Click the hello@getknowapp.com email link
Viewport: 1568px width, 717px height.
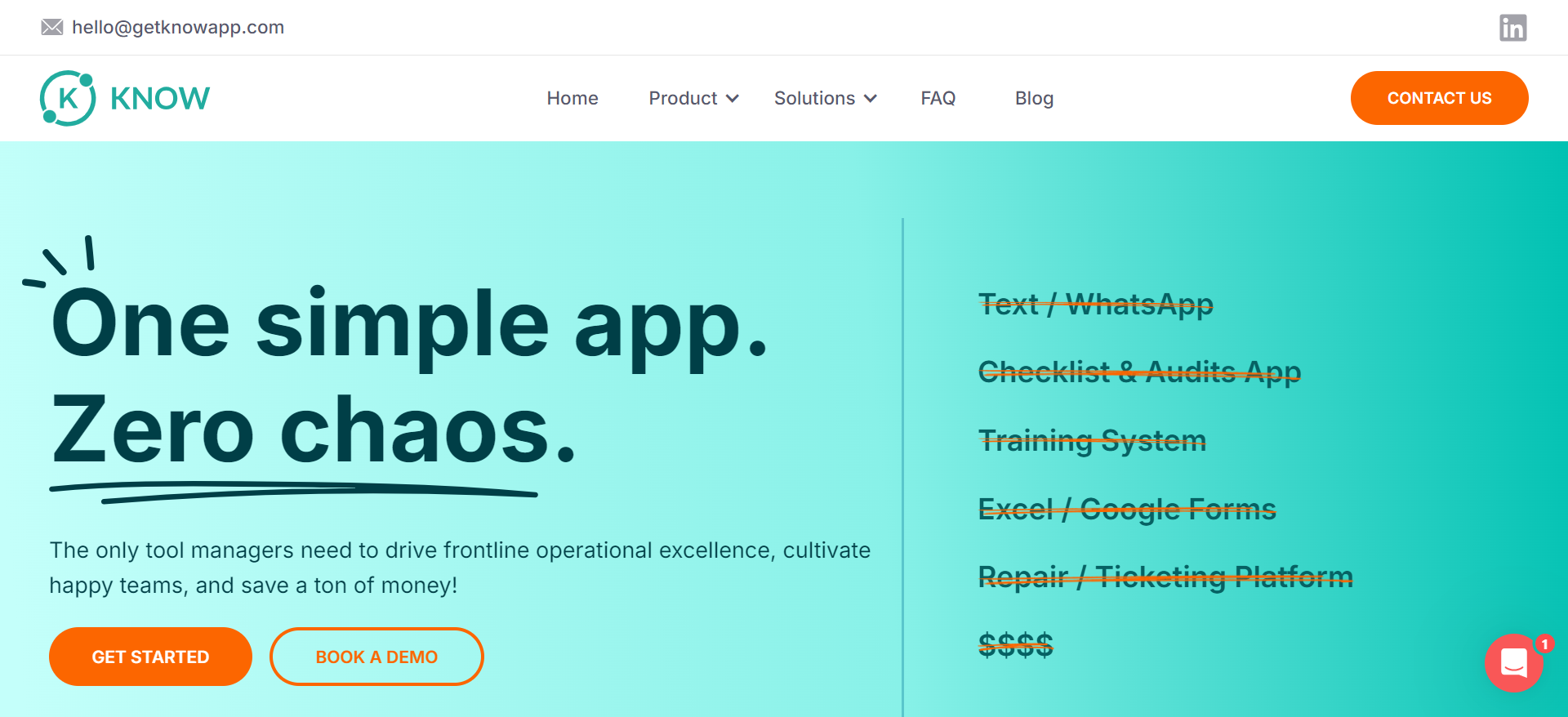178,27
